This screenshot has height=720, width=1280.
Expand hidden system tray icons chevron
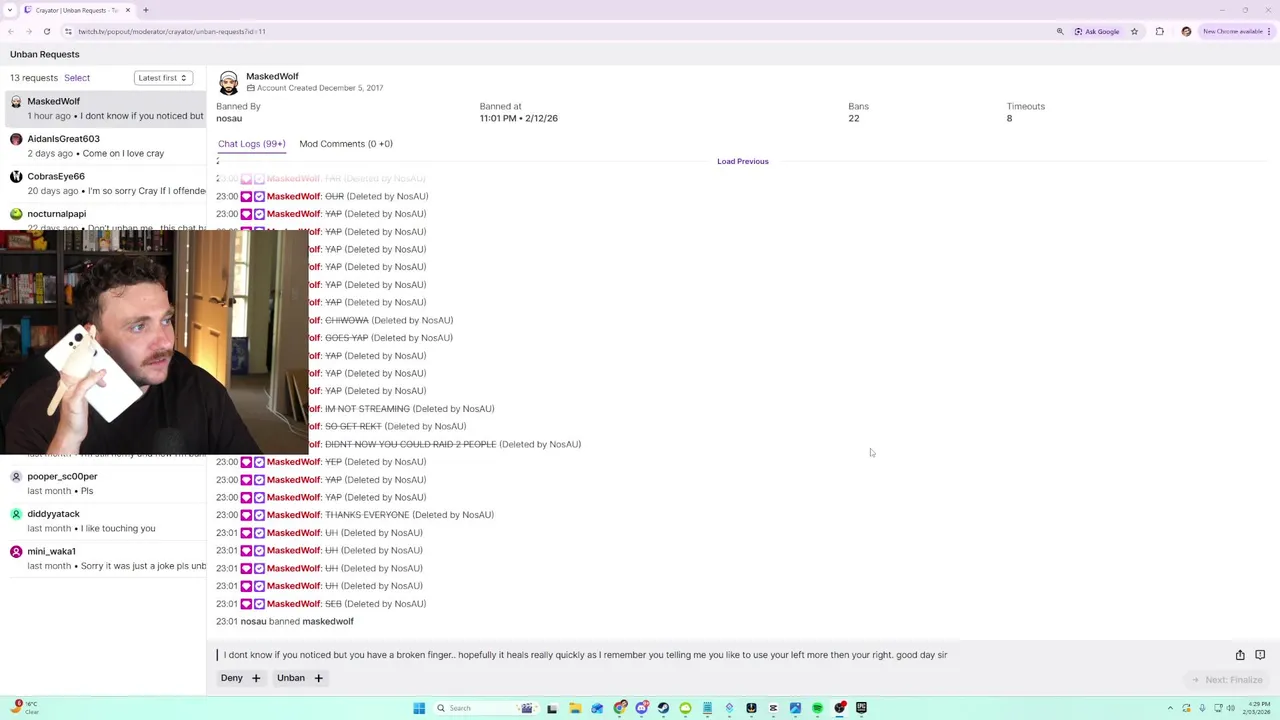pyautogui.click(x=1171, y=708)
